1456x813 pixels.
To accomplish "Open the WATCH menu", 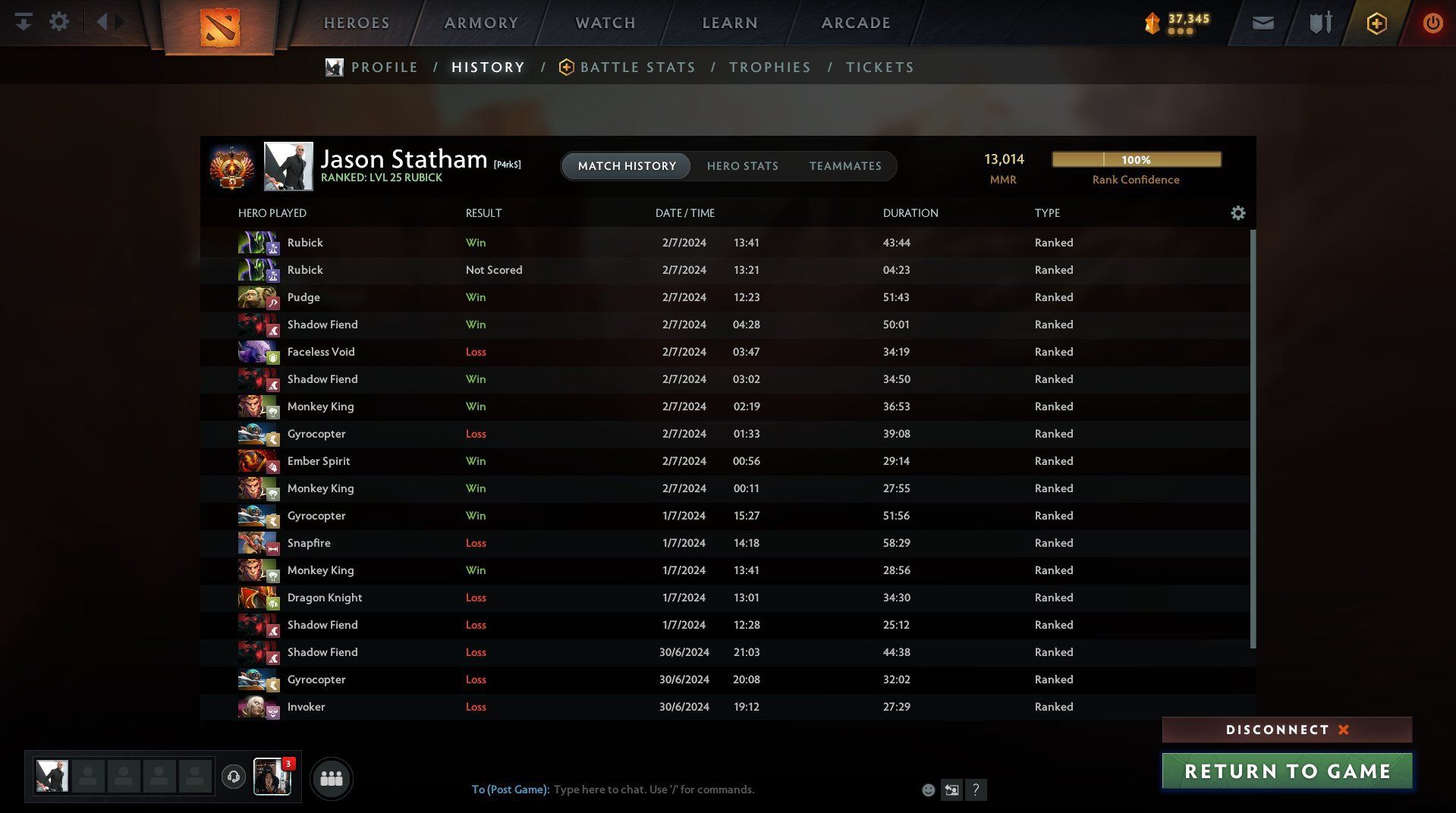I will pyautogui.click(x=605, y=23).
